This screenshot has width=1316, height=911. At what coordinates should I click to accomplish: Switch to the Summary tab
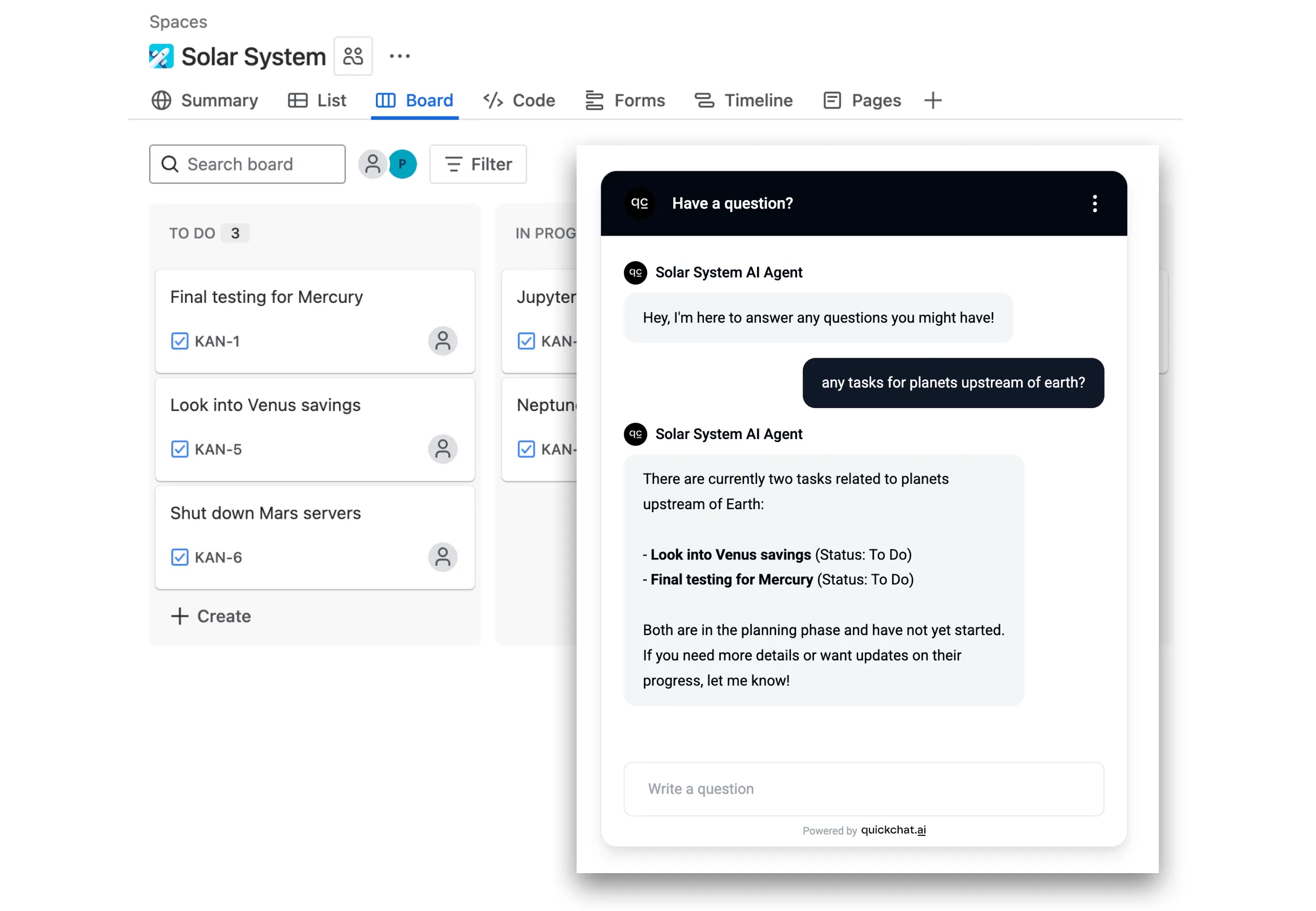(205, 101)
